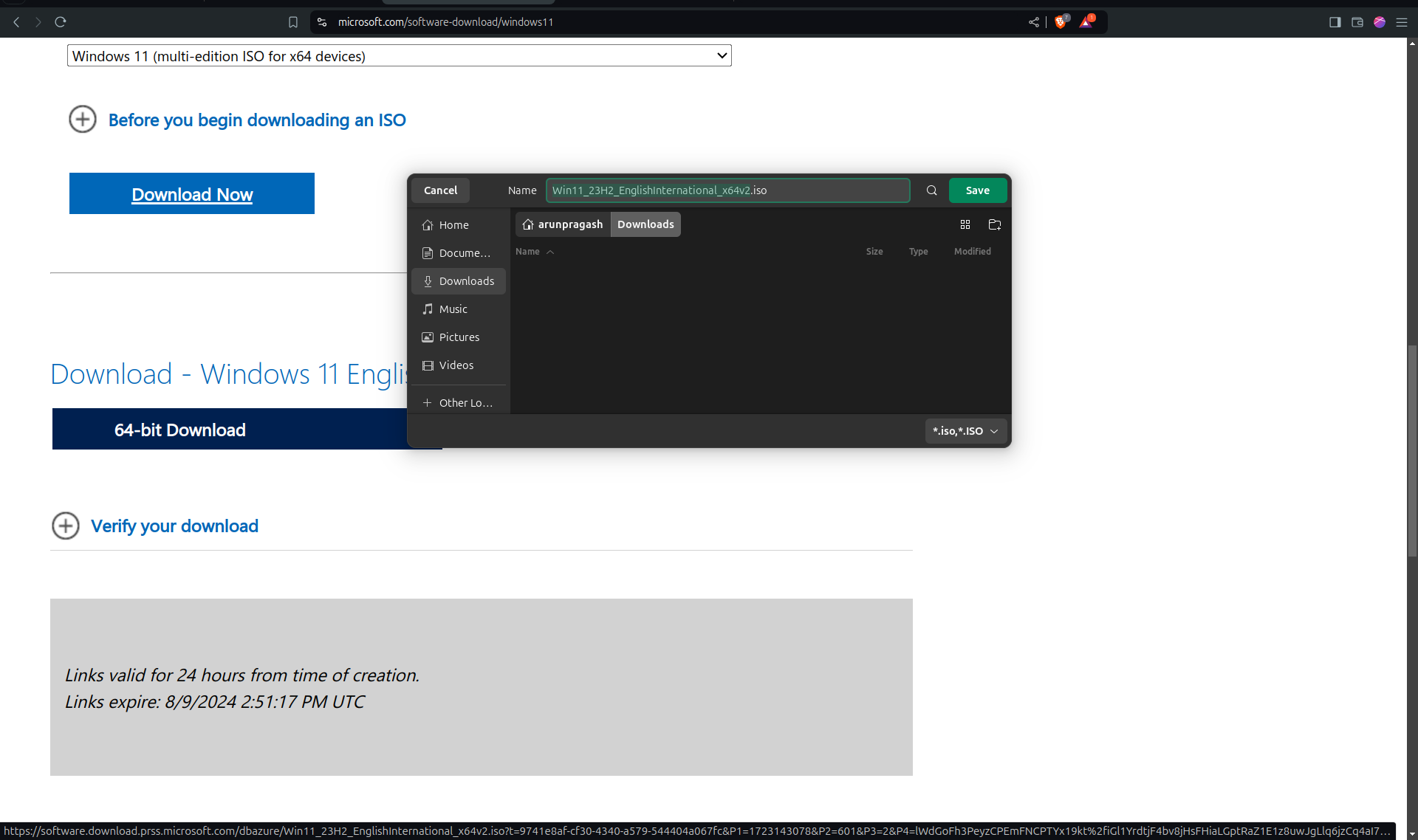1418x840 pixels.
Task: Open Brave Shields lion icon
Action: click(x=1061, y=21)
